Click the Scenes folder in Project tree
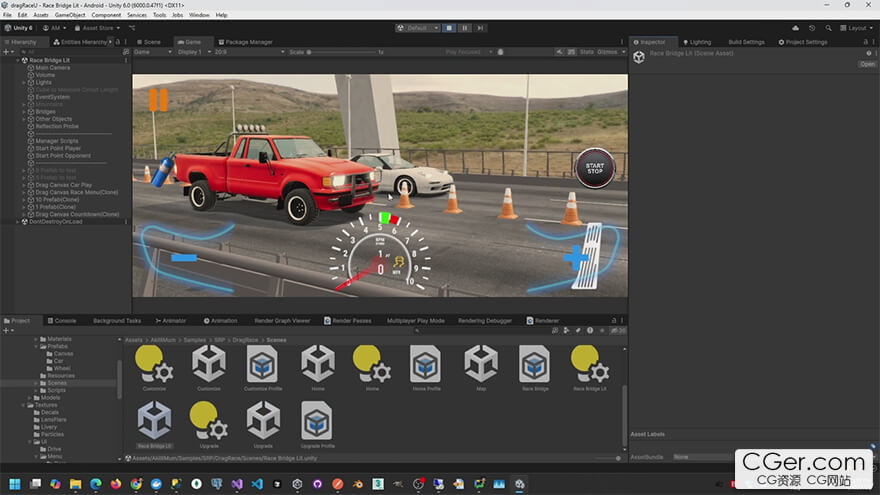The height and width of the screenshot is (495, 880). 57,383
